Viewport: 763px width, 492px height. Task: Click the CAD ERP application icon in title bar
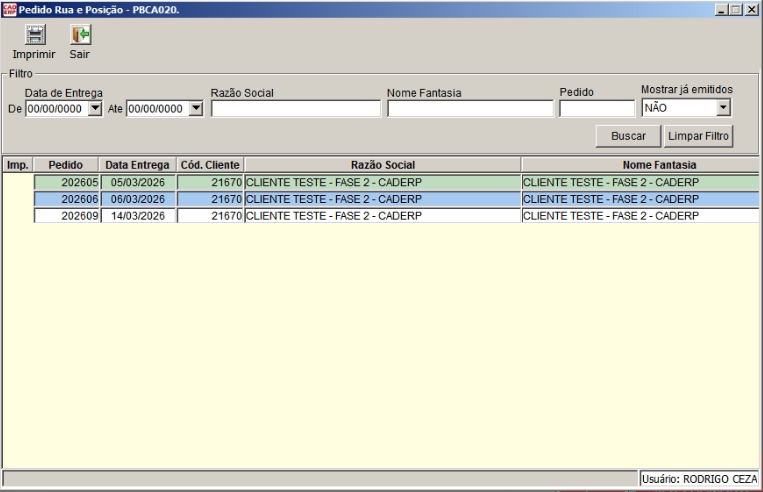coord(9,10)
